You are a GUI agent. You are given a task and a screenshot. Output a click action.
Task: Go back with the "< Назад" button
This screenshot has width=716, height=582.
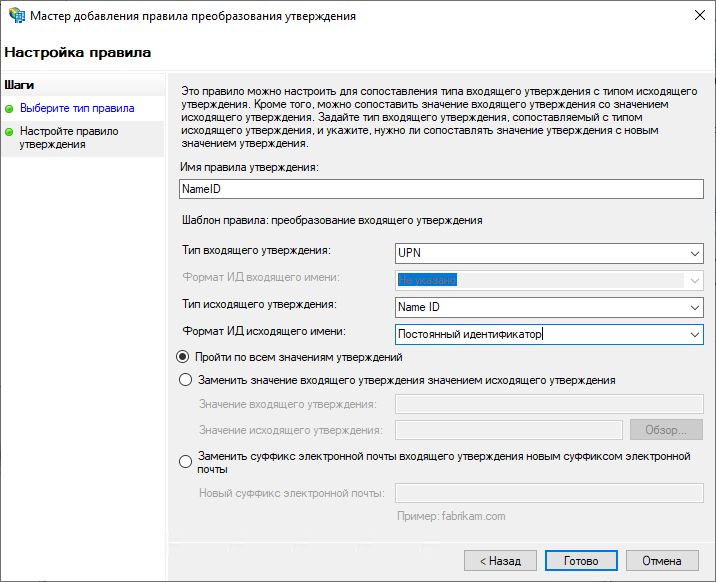pyautogui.click(x=500, y=561)
